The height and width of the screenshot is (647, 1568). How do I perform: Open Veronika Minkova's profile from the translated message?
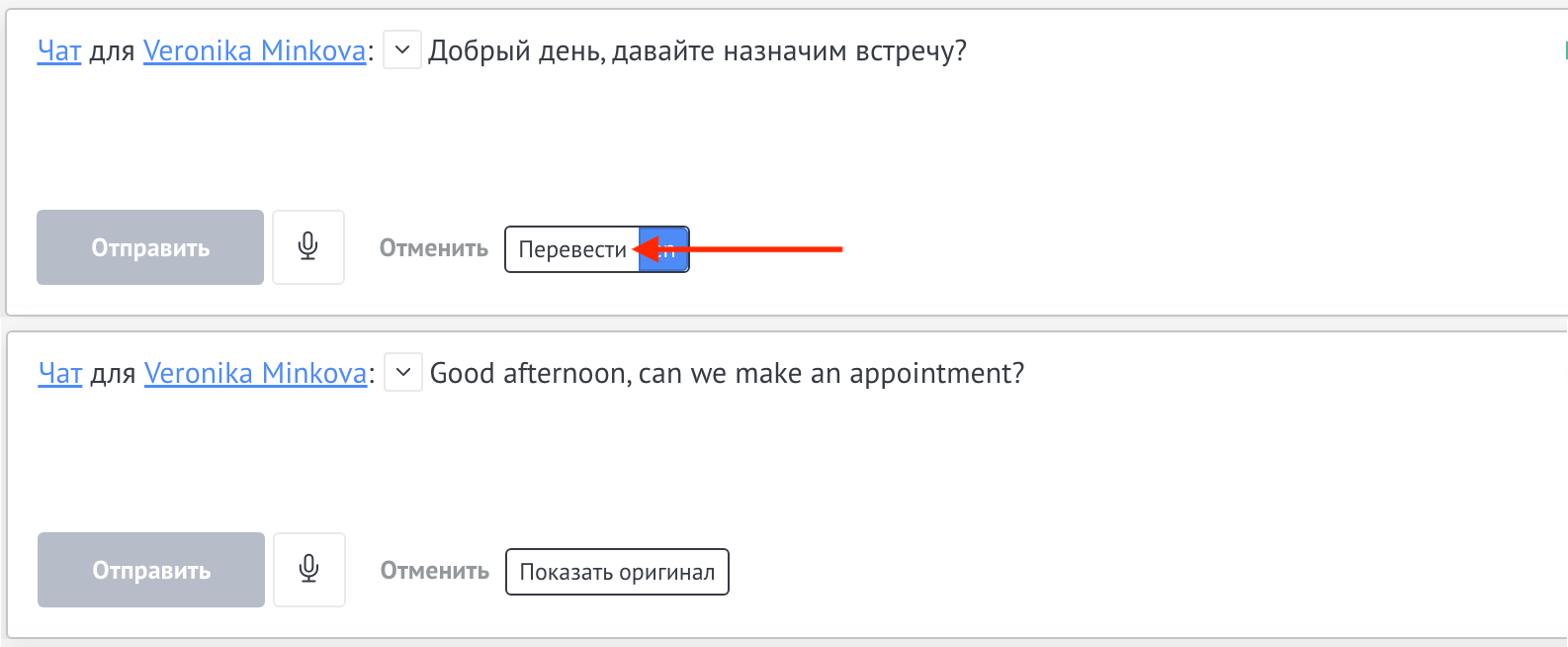[255, 373]
